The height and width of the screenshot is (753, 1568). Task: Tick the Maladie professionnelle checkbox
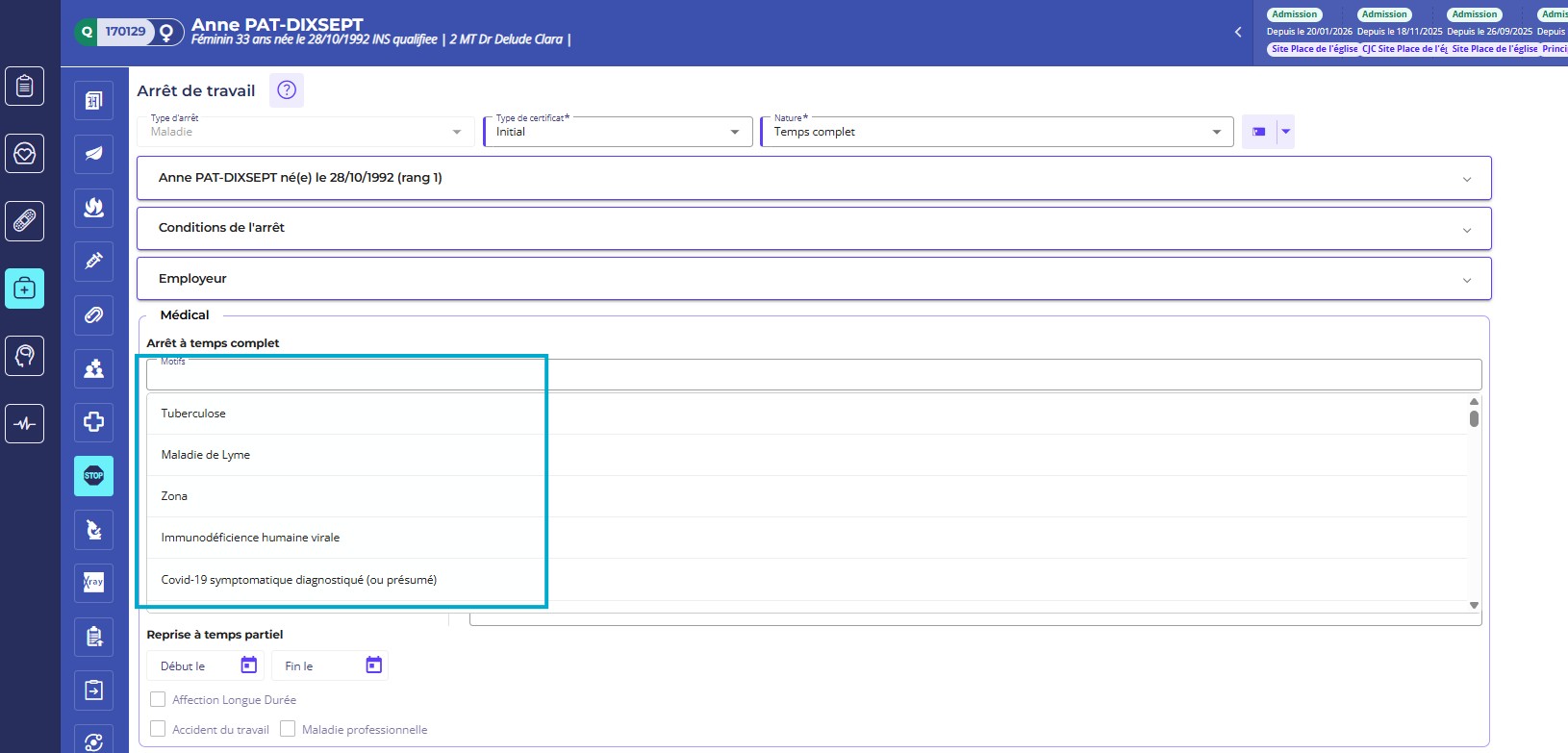[288, 729]
